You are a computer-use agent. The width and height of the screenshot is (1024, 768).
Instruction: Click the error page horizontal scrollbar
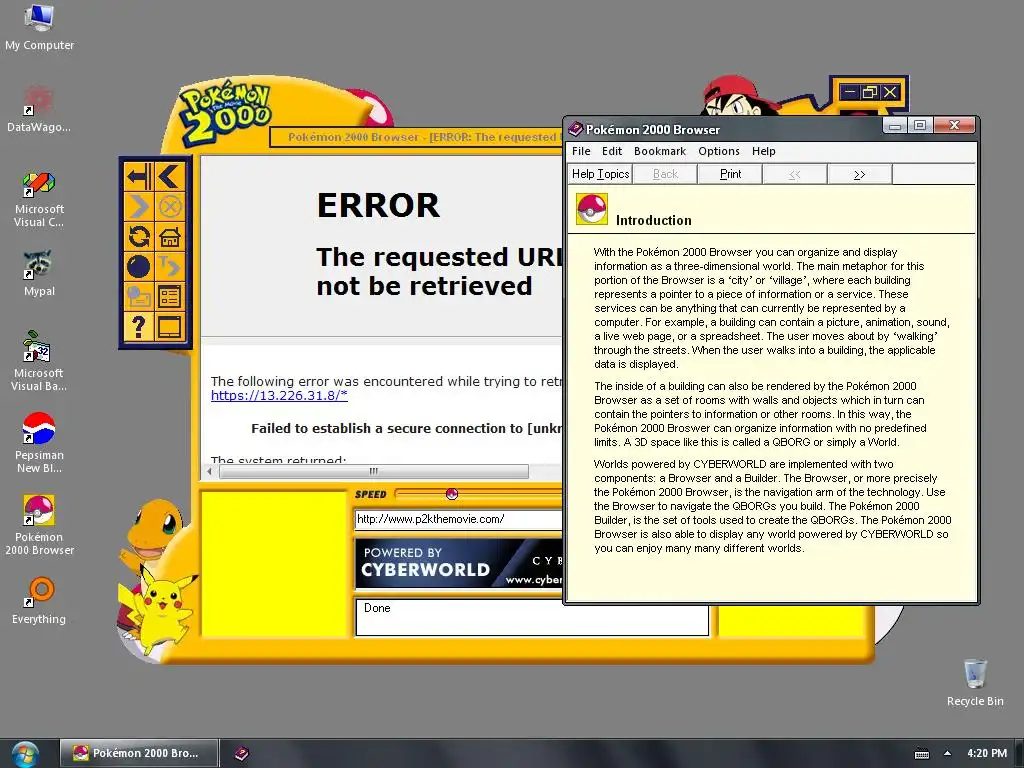tap(374, 471)
